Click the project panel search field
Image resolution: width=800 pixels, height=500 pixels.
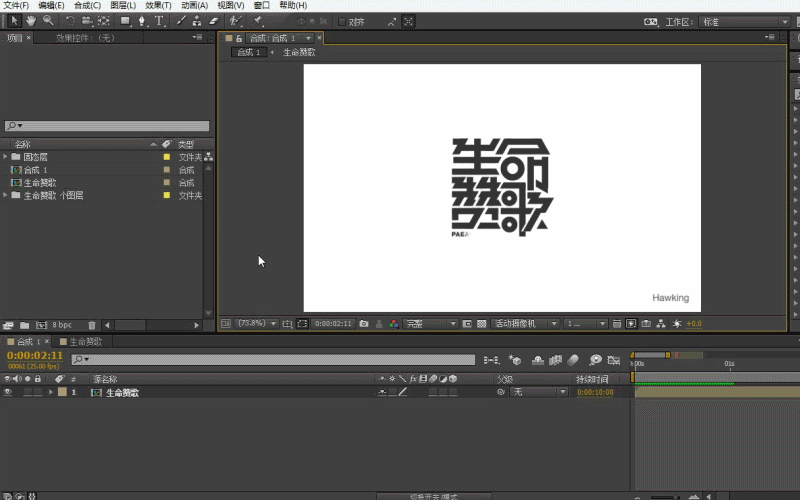[x=108, y=127]
